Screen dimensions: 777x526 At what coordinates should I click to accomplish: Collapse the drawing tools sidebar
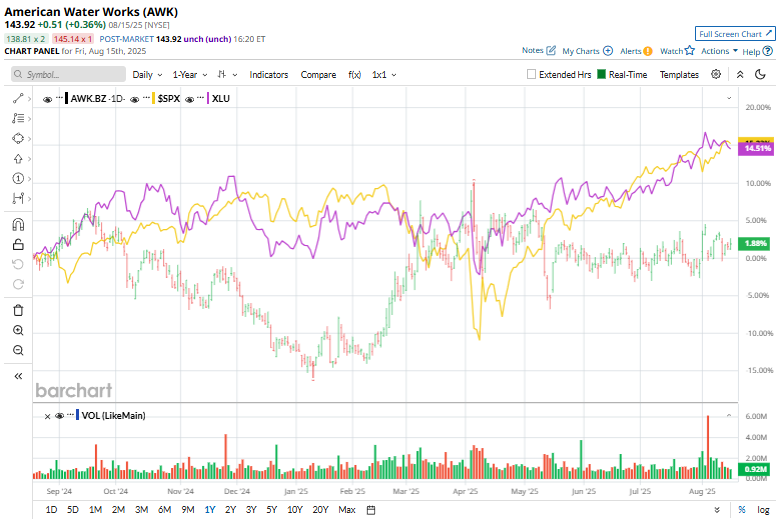tap(18, 376)
